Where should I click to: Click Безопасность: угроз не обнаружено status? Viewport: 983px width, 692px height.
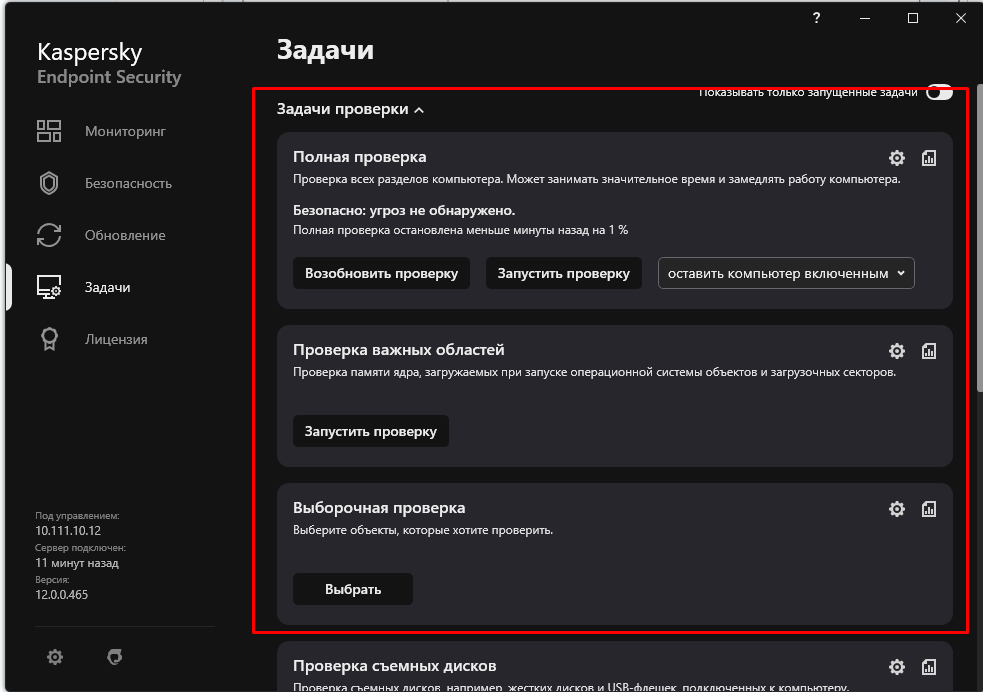tap(404, 211)
